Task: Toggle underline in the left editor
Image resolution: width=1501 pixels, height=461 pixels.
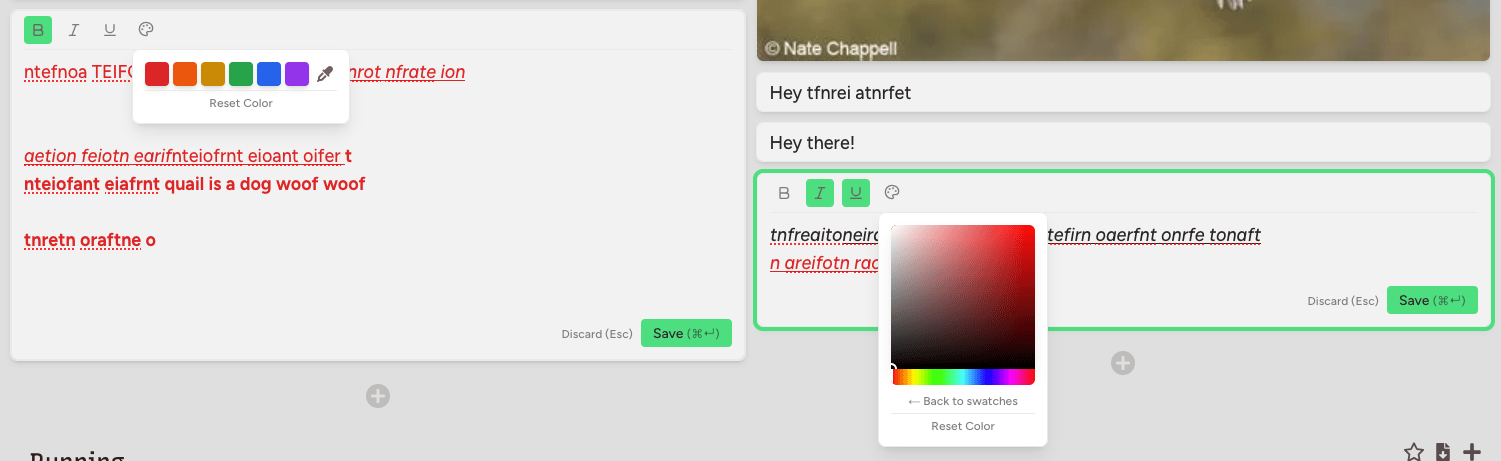Action: coord(110,30)
